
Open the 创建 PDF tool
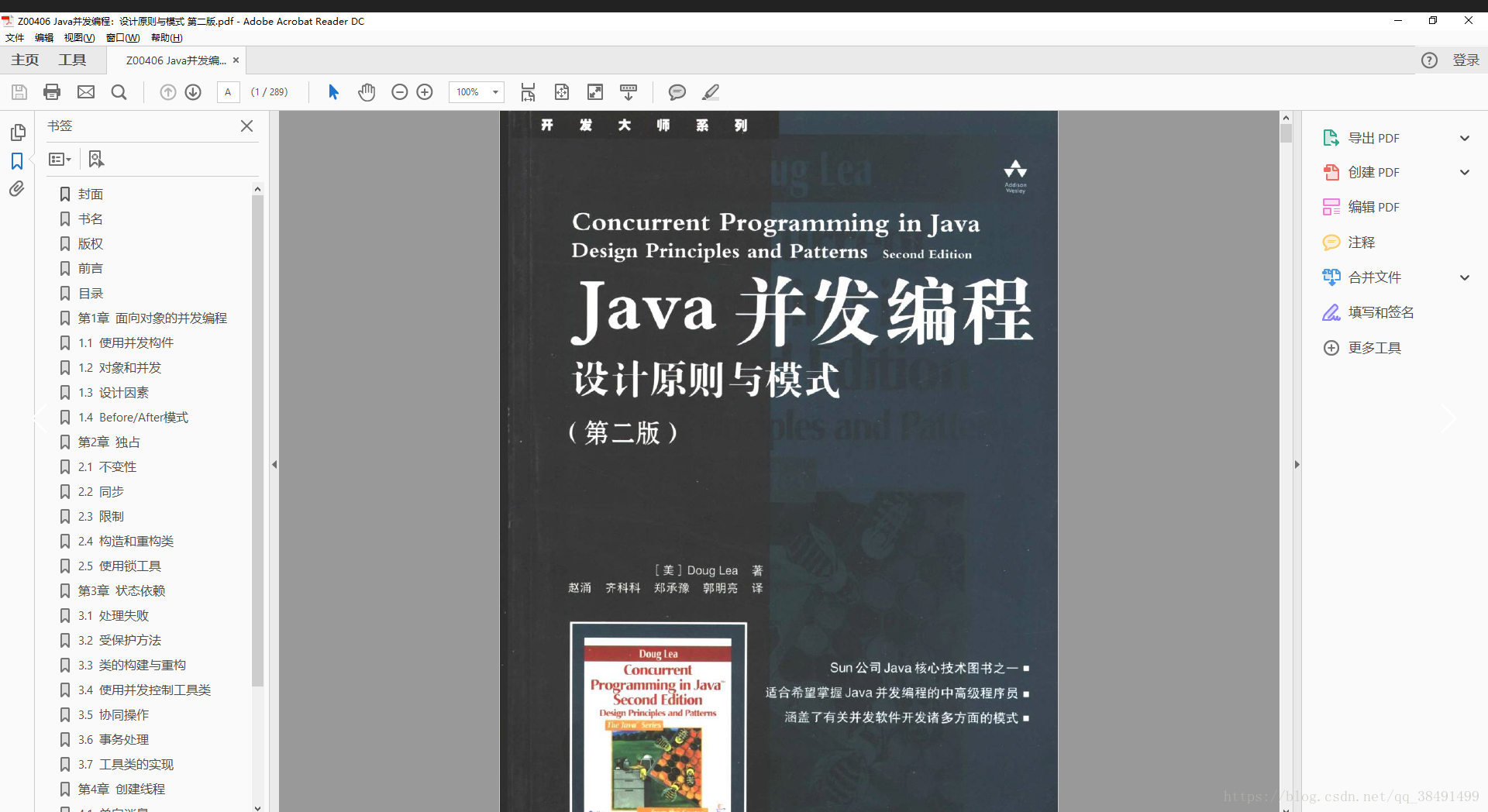[1361, 172]
